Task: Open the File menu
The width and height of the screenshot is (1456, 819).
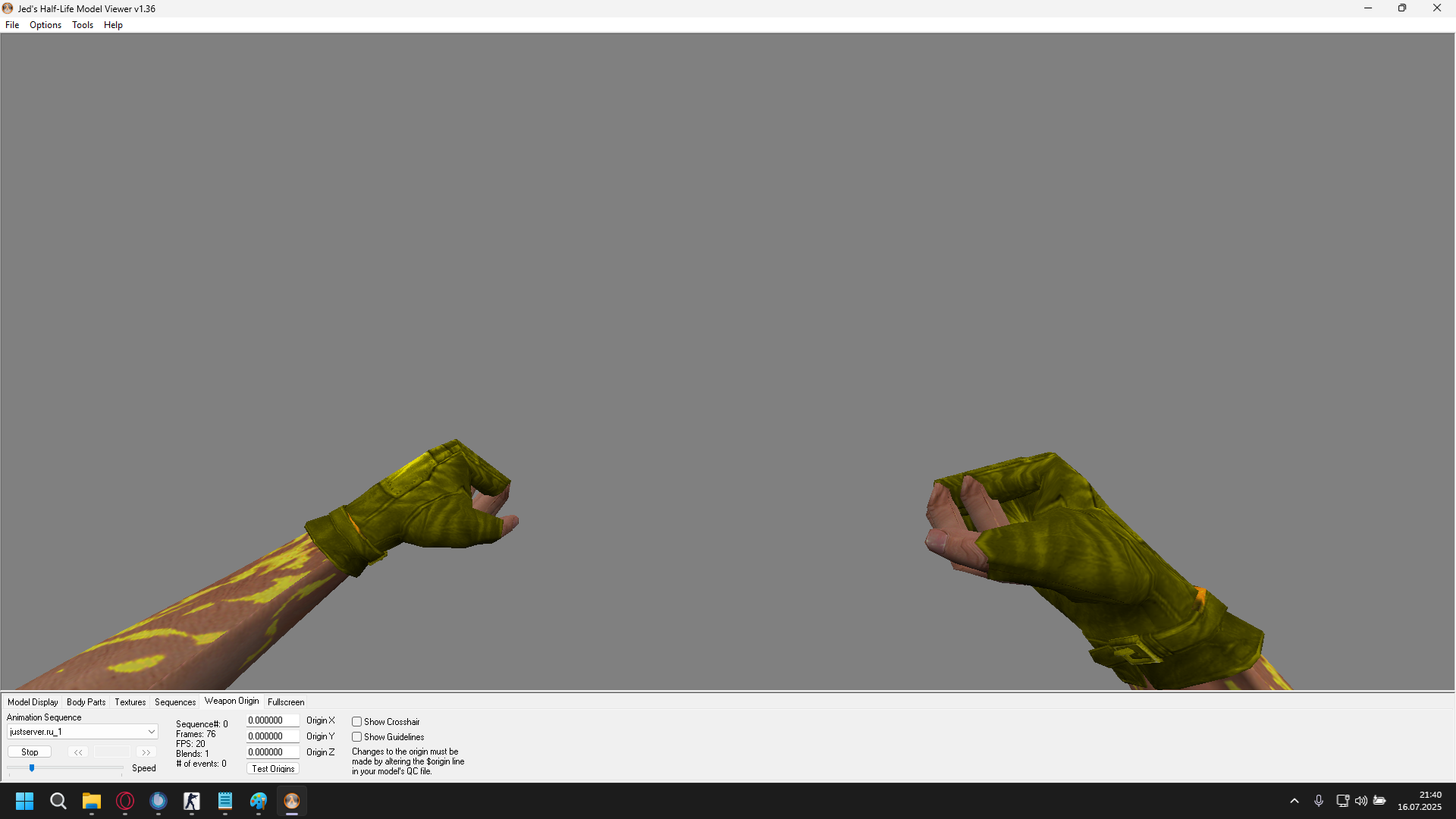Action: click(x=12, y=25)
